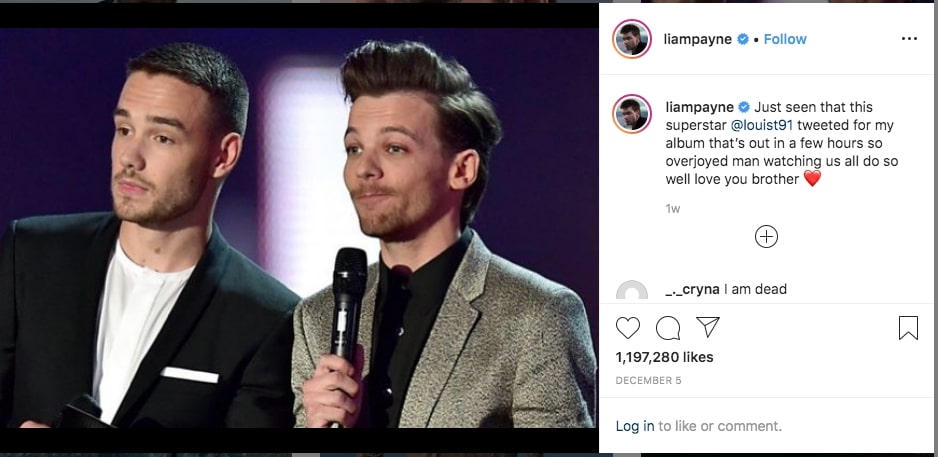
Task: Open the liampayne username in the header
Action: 699,39
